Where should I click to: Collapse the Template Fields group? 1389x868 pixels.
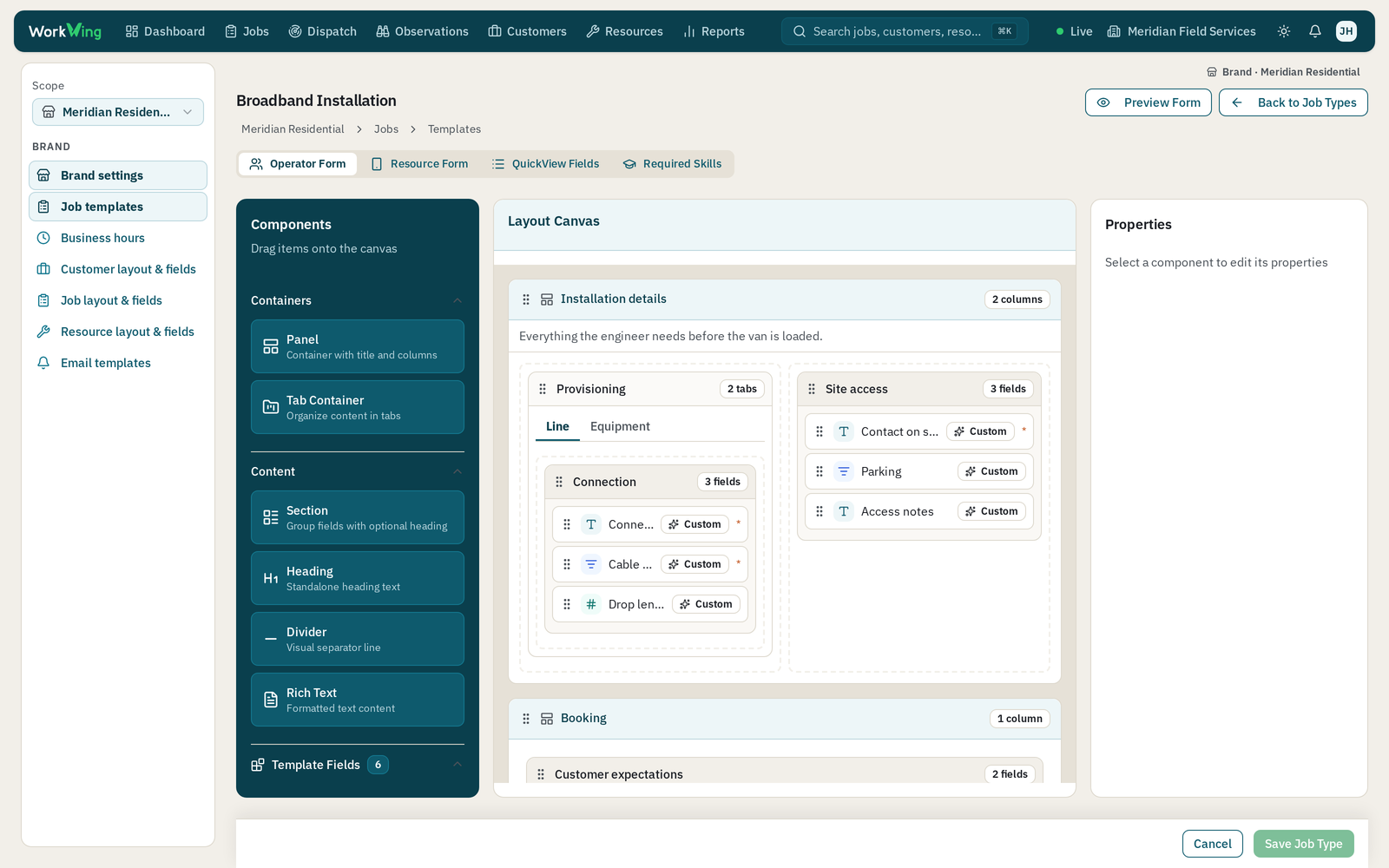click(x=458, y=765)
